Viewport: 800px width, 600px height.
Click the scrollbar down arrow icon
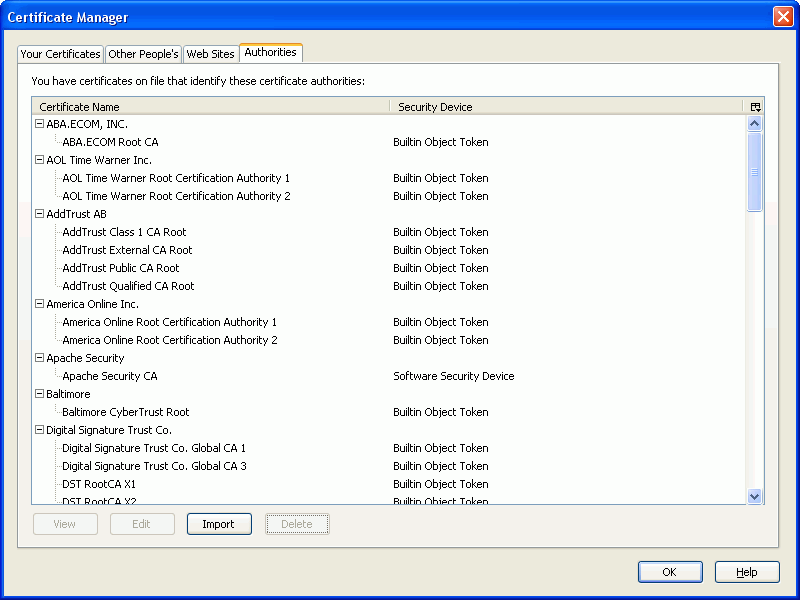click(755, 495)
